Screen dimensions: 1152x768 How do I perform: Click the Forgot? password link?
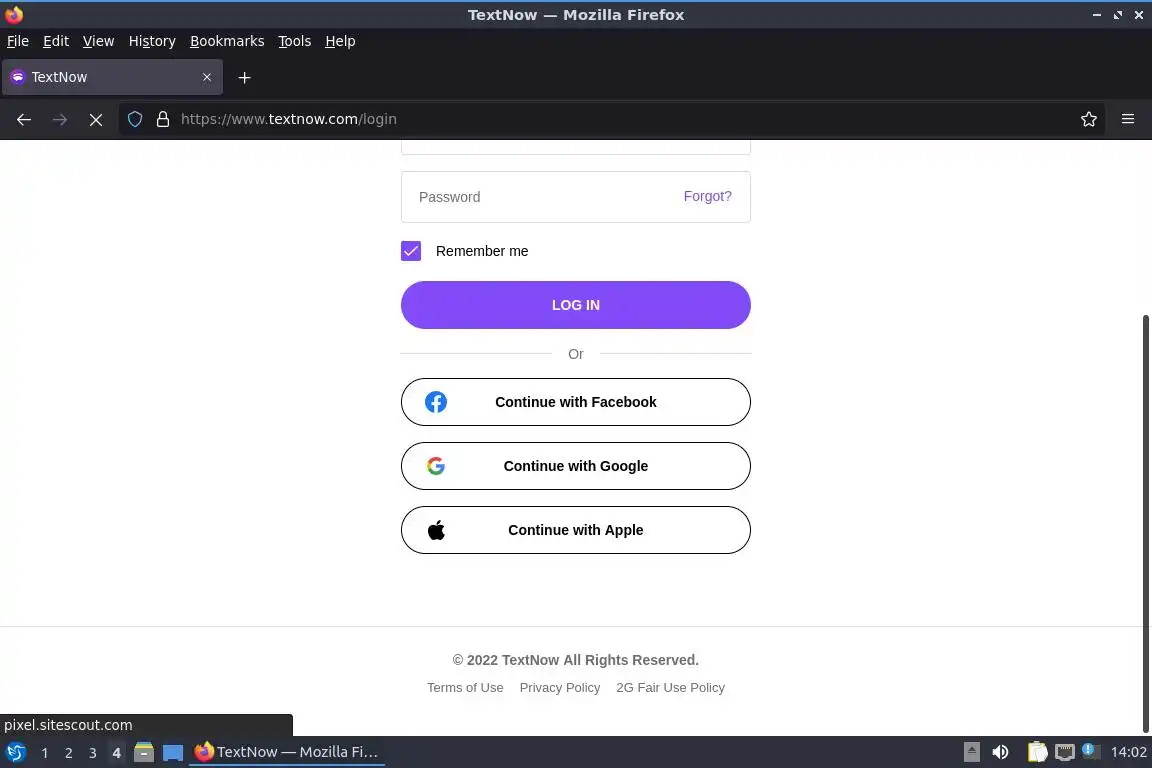708,196
